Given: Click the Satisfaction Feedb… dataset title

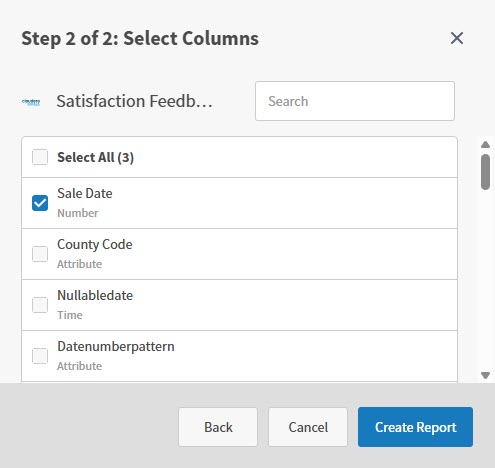Looking at the screenshot, I should 134,101.
